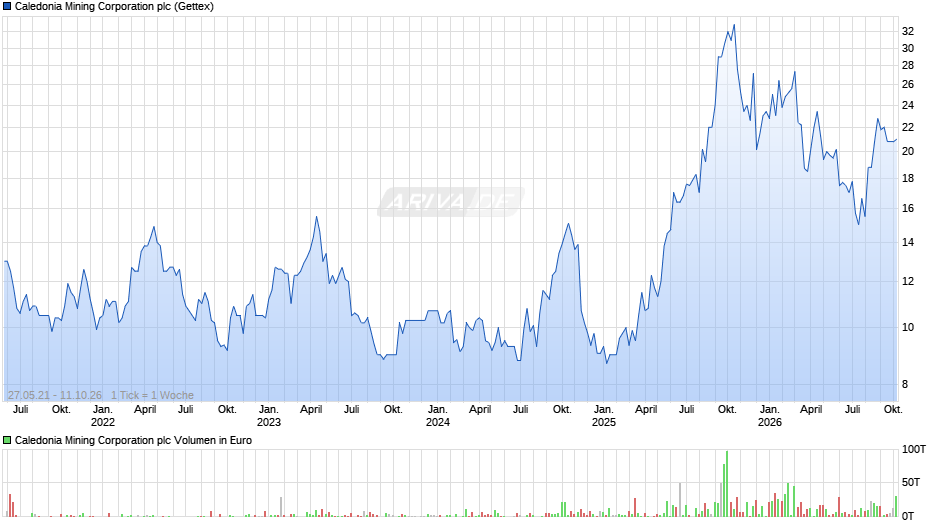The image size is (940, 526).
Task: Click the price line's highest peak above 32
Action: (734, 25)
